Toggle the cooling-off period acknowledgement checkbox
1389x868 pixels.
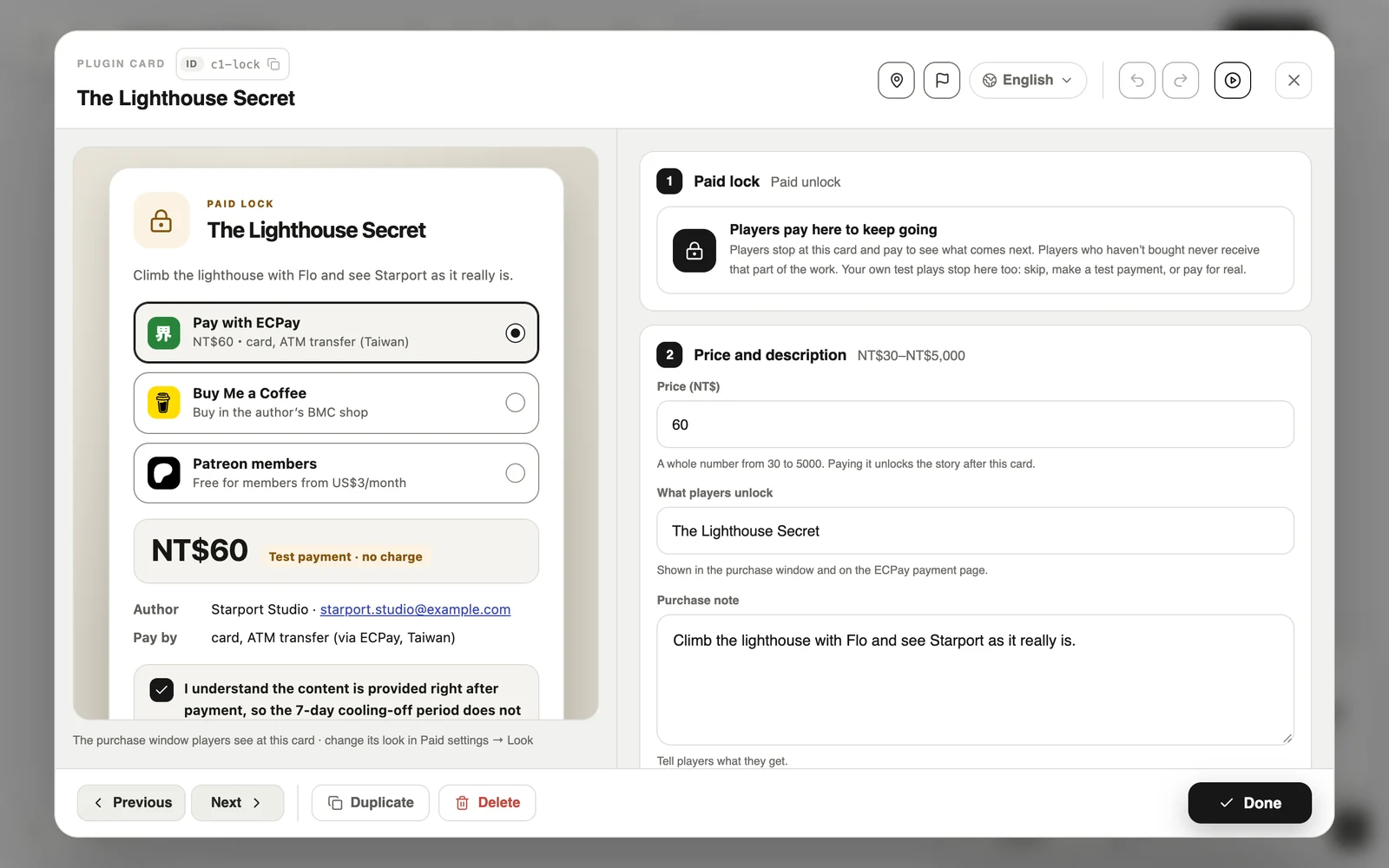pos(161,689)
